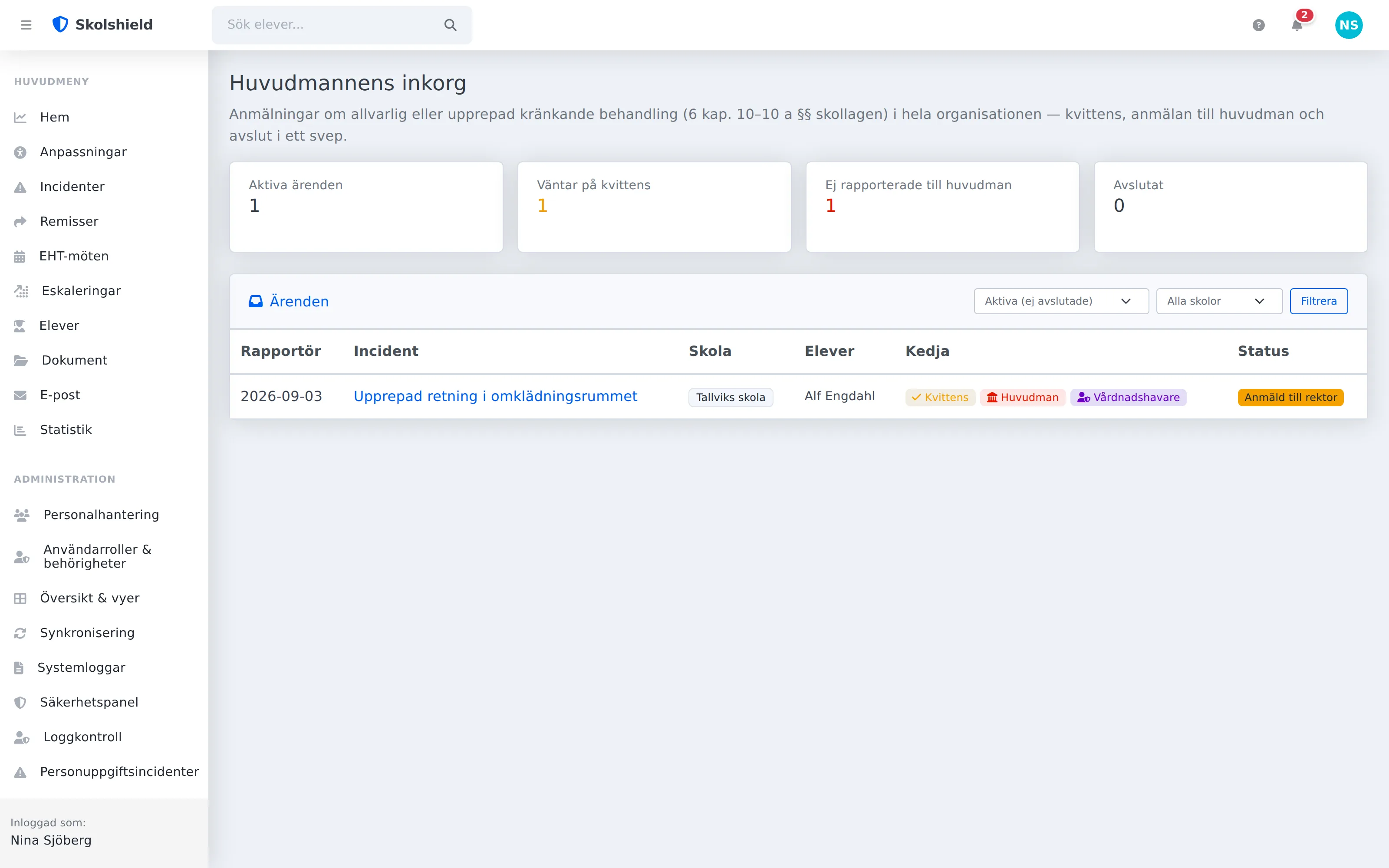Image resolution: width=1389 pixels, height=868 pixels.
Task: Click the Eskaleringar icon
Action: tap(21, 291)
